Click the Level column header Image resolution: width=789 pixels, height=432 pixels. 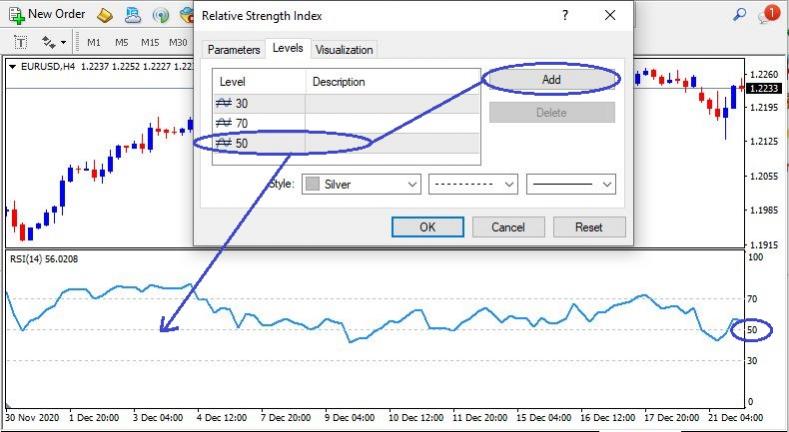point(259,81)
